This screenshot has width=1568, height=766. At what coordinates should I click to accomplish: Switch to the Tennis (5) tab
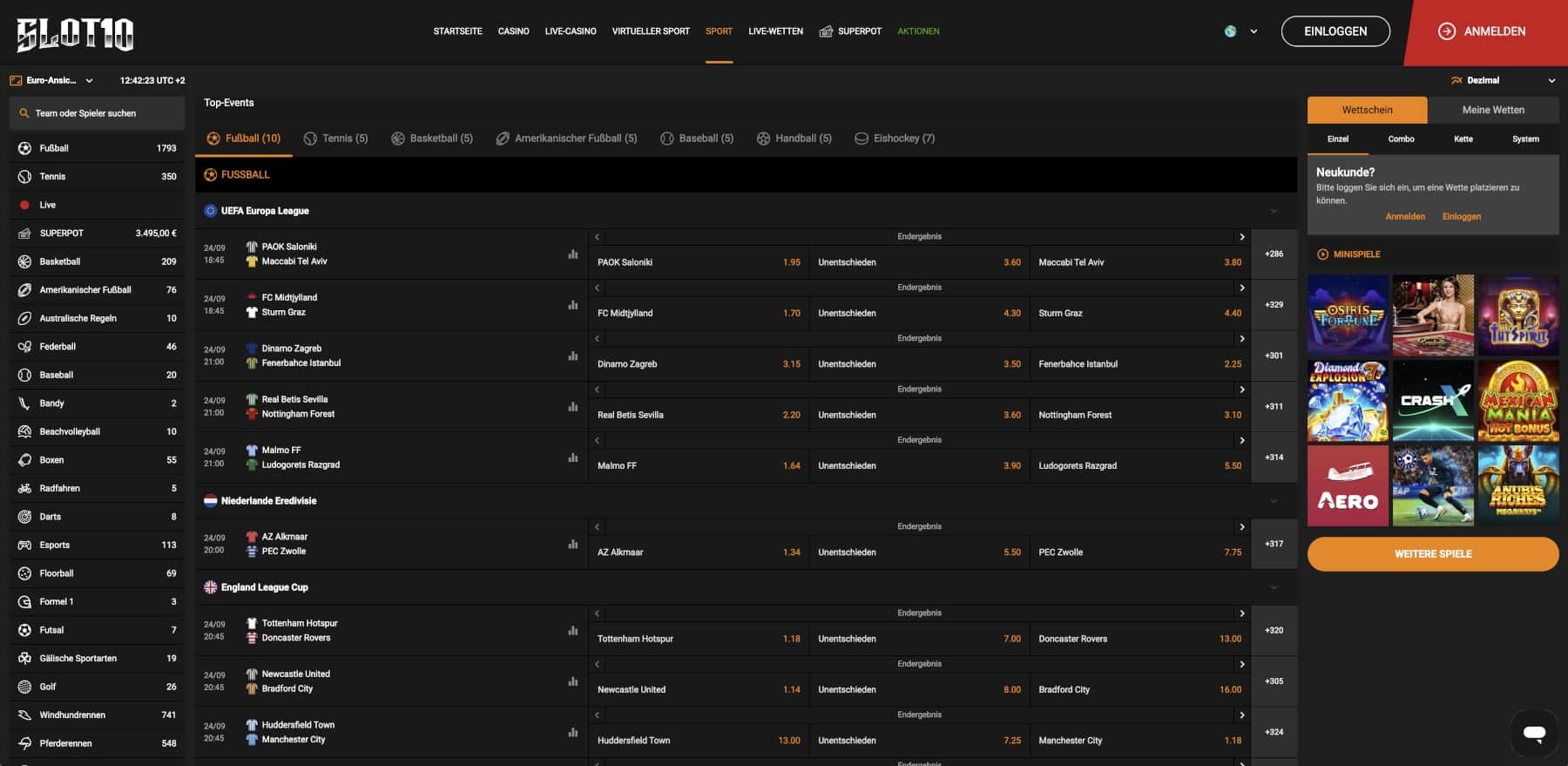[x=335, y=139]
